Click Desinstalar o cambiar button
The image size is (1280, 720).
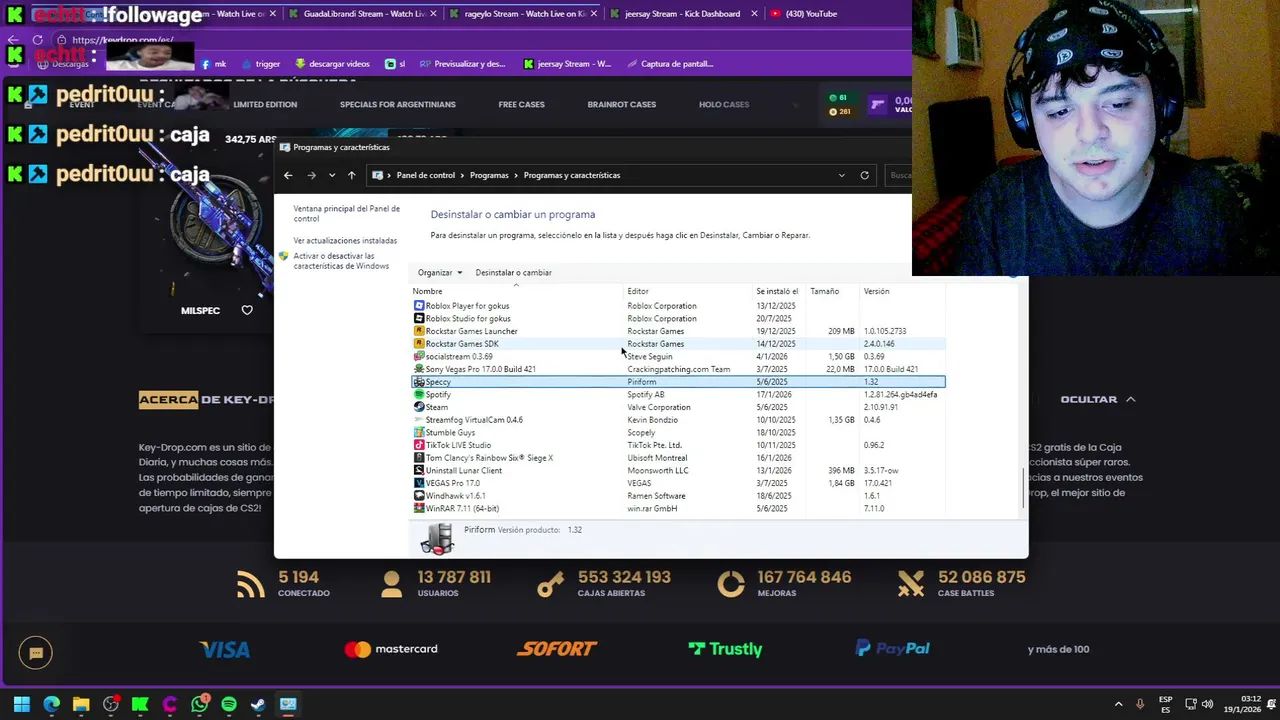513,272
